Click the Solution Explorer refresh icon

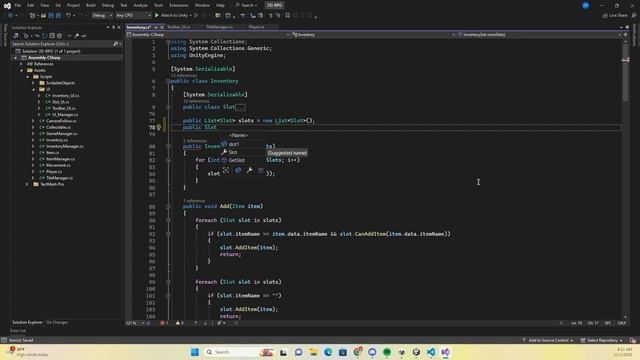44,36
